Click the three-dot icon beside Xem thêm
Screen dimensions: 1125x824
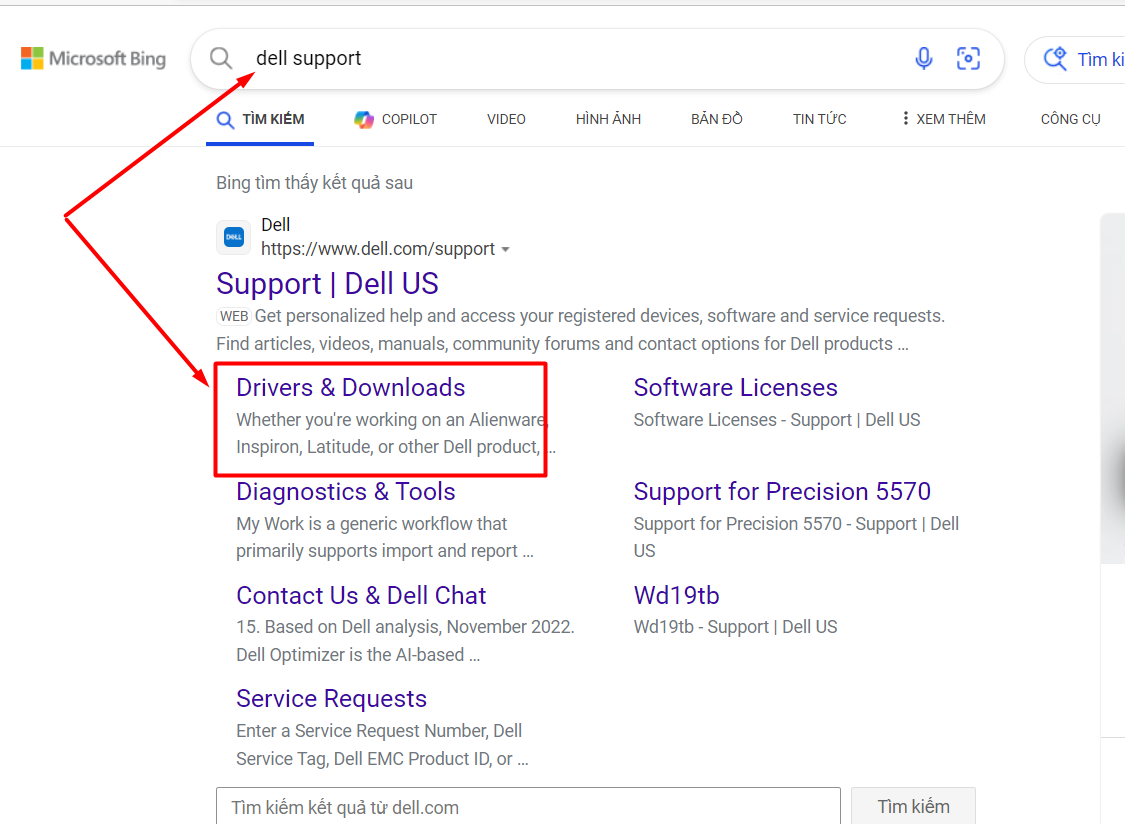[x=905, y=118]
